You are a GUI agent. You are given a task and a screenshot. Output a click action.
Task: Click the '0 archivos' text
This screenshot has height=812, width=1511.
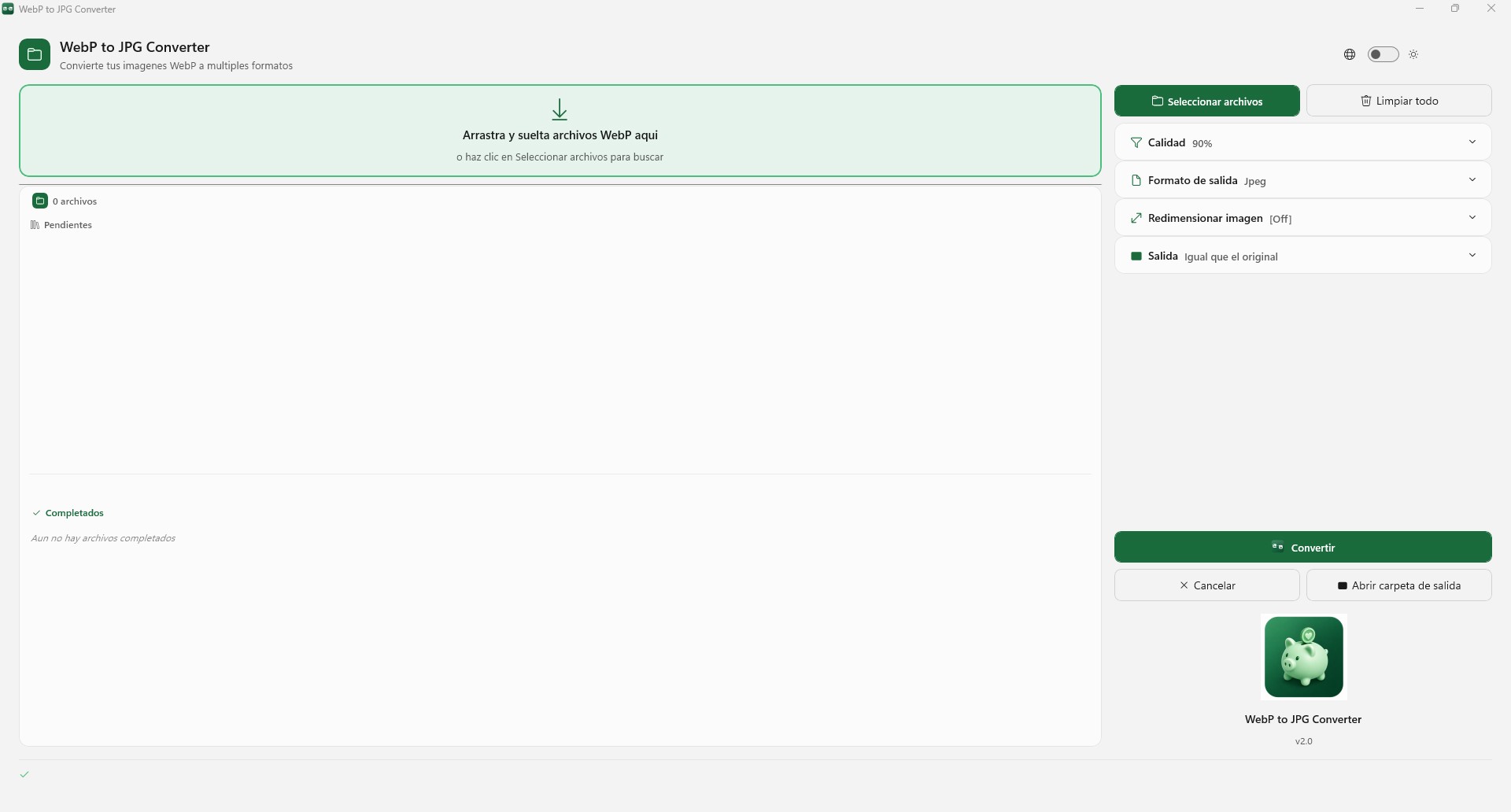(x=75, y=201)
